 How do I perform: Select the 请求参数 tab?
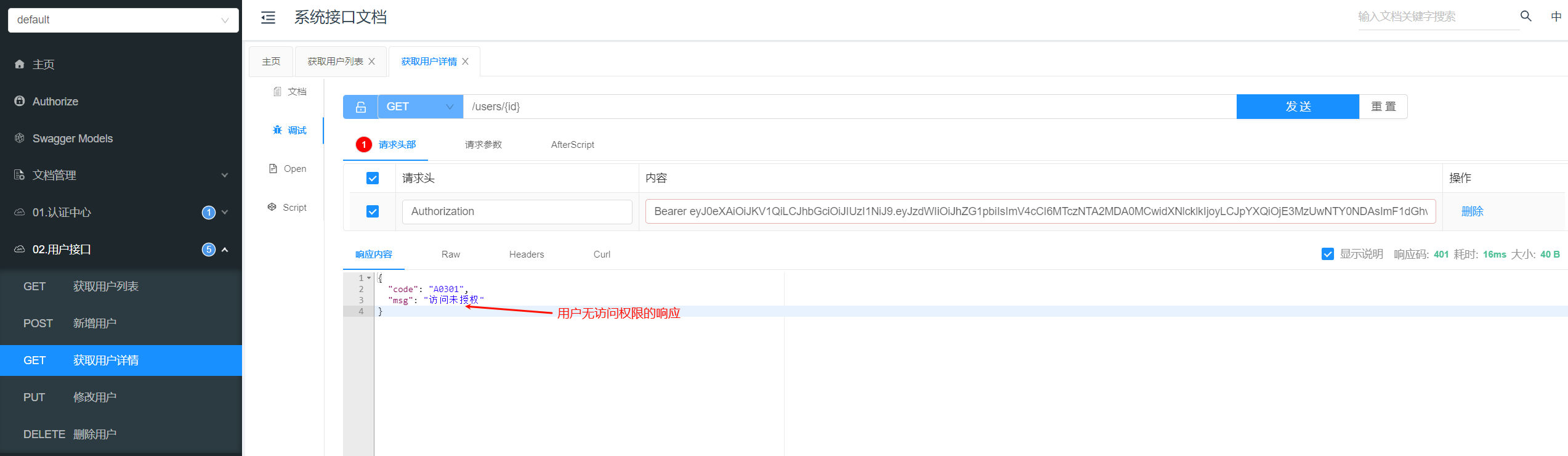pyautogui.click(x=483, y=144)
